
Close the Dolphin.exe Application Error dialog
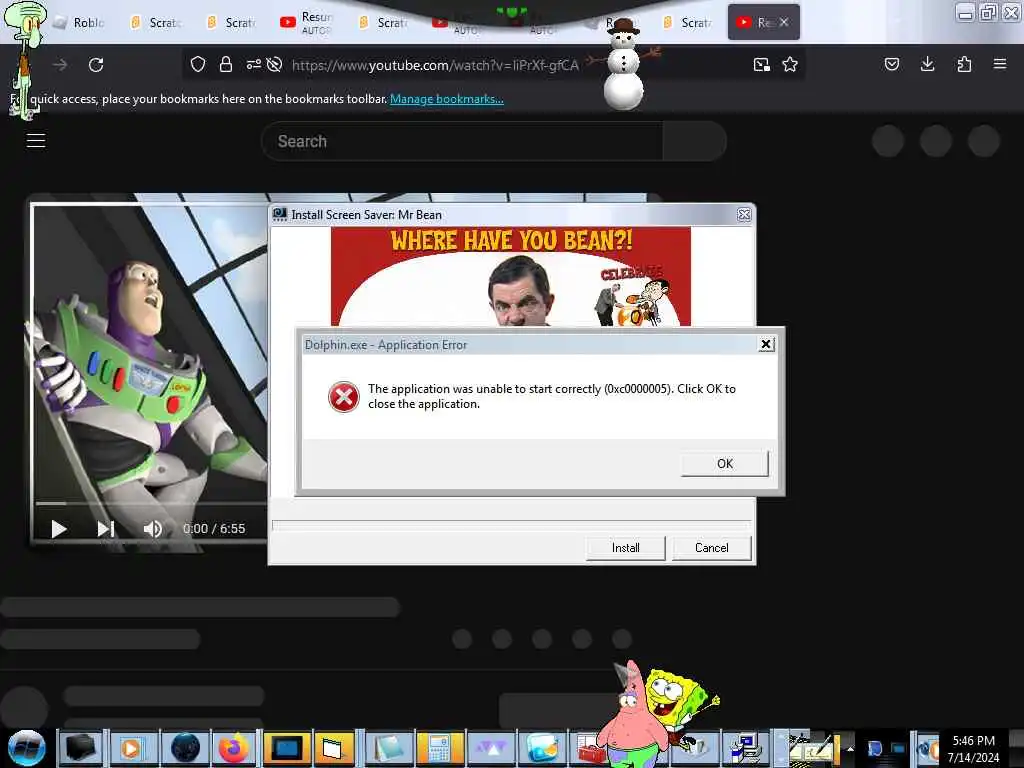pos(766,344)
